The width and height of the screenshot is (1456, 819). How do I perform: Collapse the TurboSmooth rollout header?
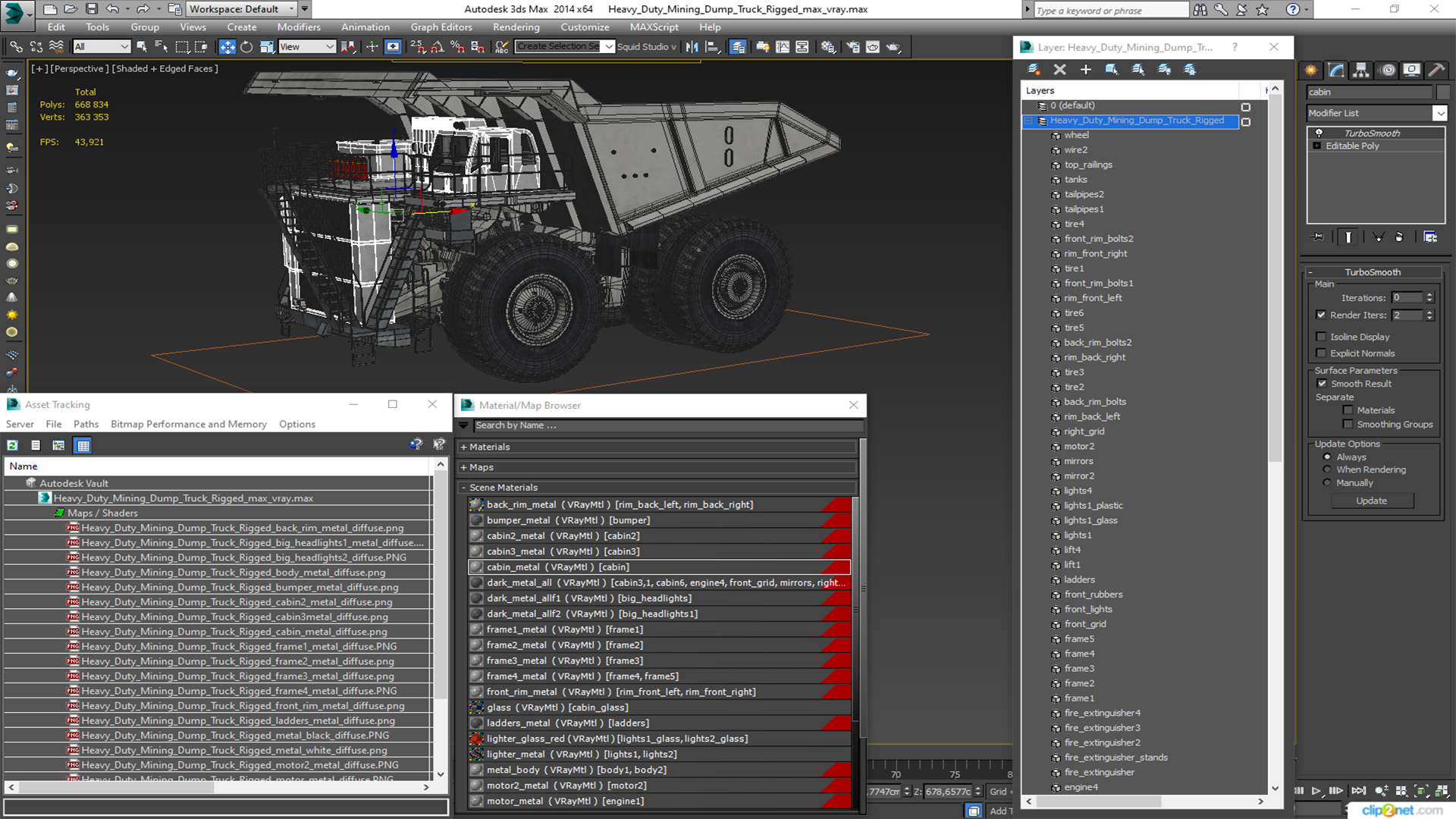1373,272
